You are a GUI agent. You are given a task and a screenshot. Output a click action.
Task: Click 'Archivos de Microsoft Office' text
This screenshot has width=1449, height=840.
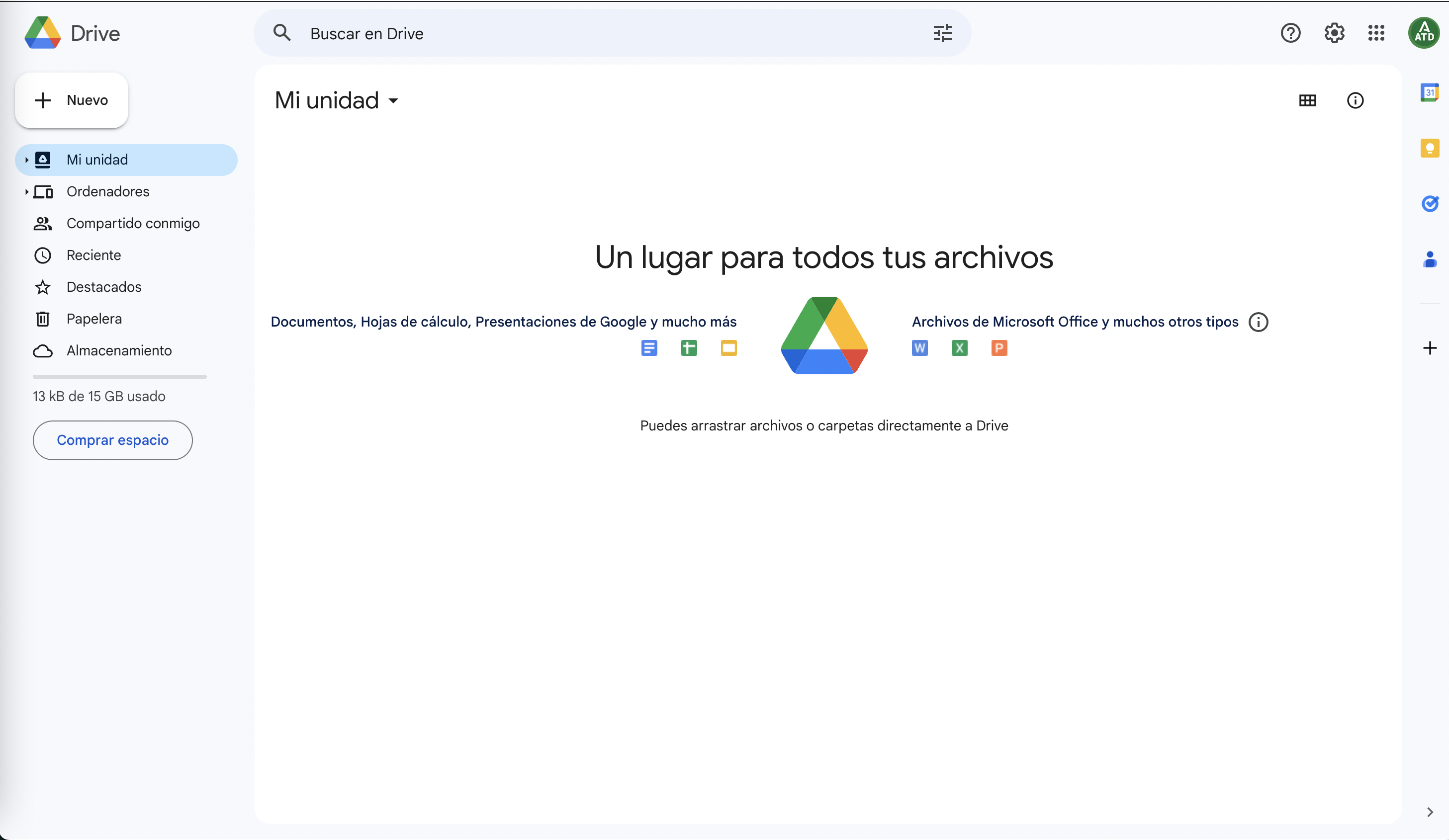click(x=1004, y=322)
